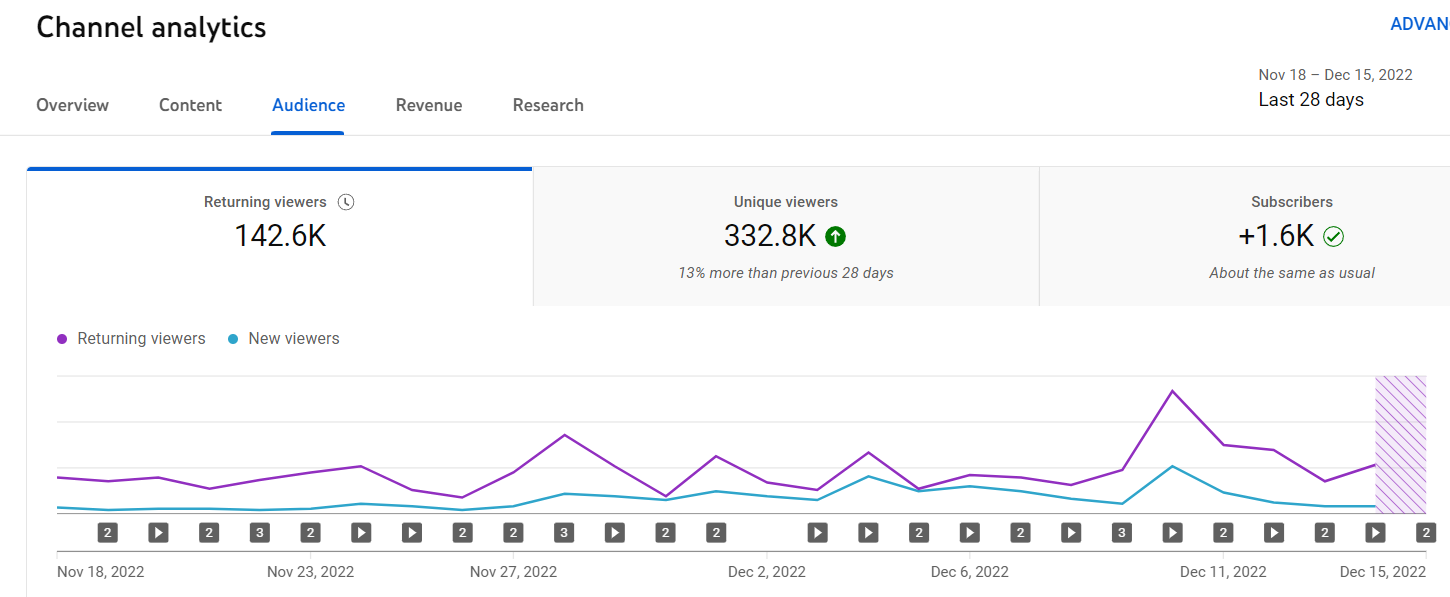The height and width of the screenshot is (597, 1450).
Task: Open the Research tab
Action: click(x=548, y=105)
